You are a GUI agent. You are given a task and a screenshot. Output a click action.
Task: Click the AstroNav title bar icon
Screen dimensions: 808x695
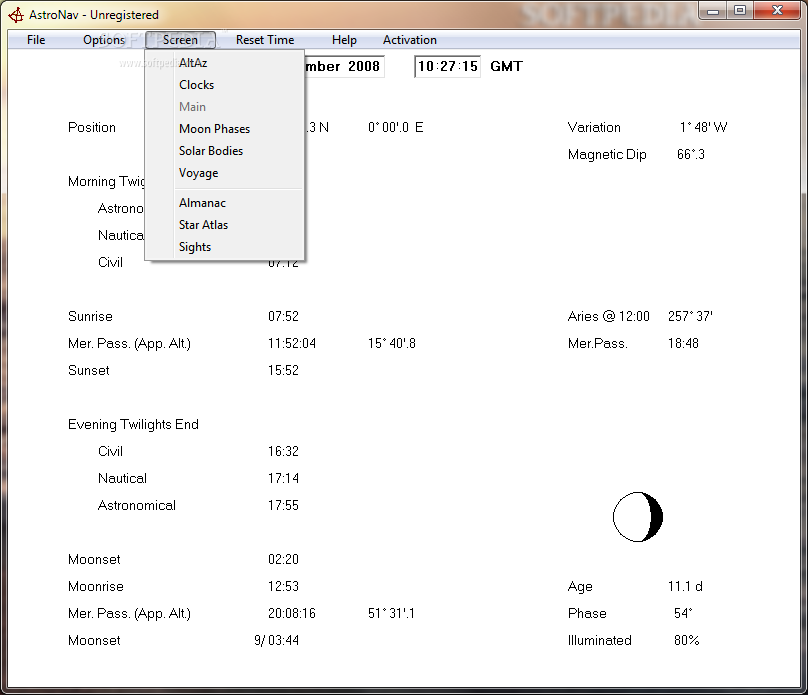point(16,15)
